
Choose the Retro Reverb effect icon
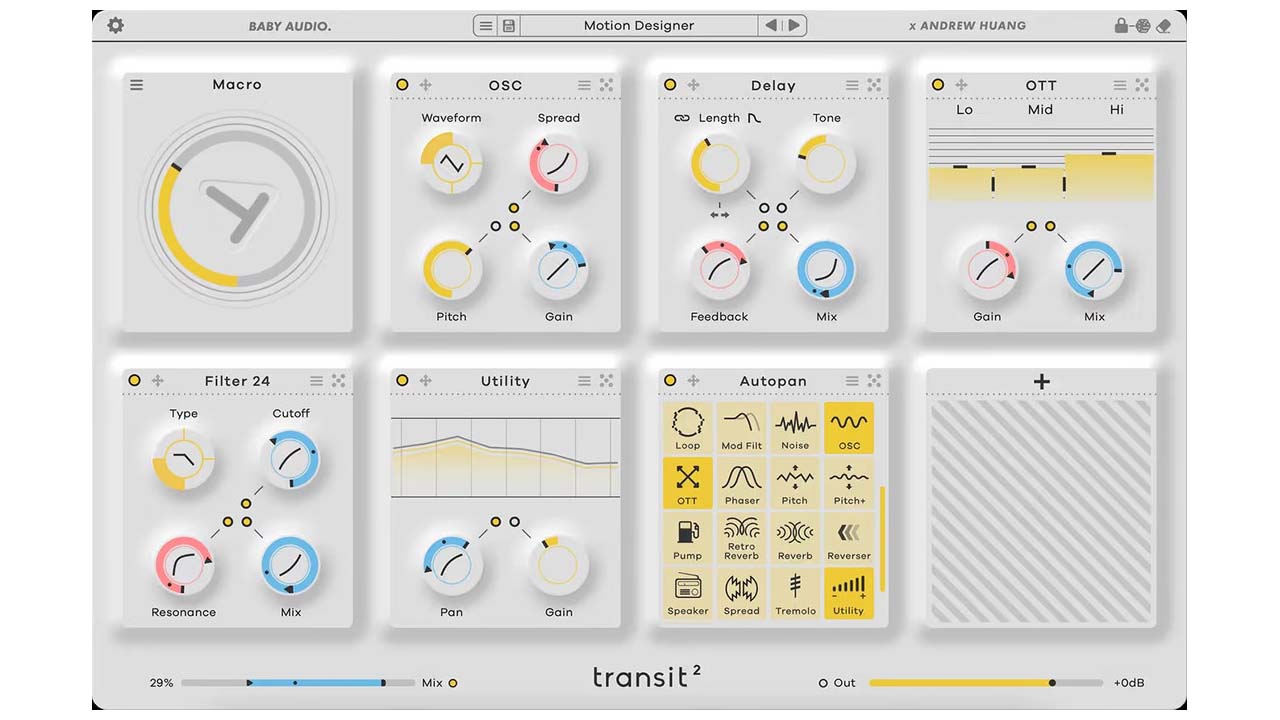[741, 538]
